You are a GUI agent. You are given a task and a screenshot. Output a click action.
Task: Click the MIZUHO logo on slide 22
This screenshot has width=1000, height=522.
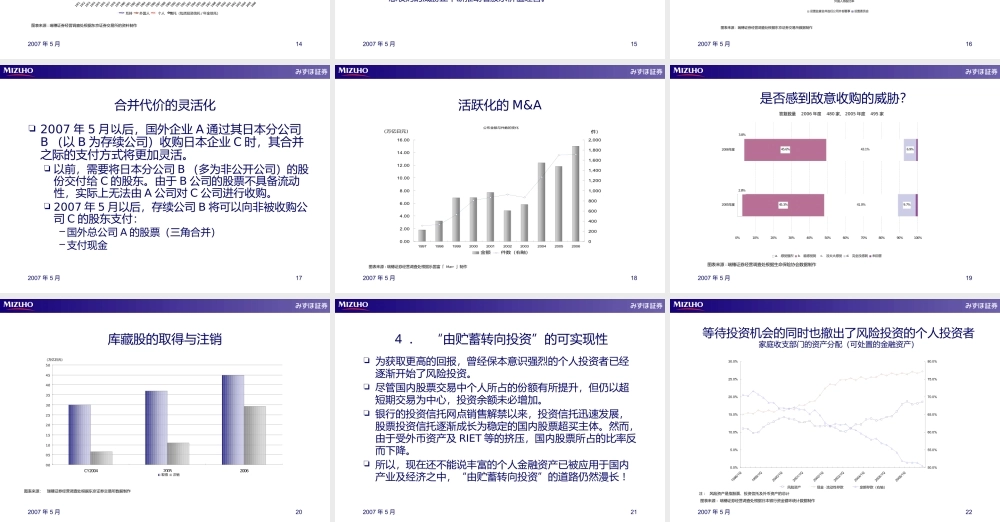coord(688,305)
